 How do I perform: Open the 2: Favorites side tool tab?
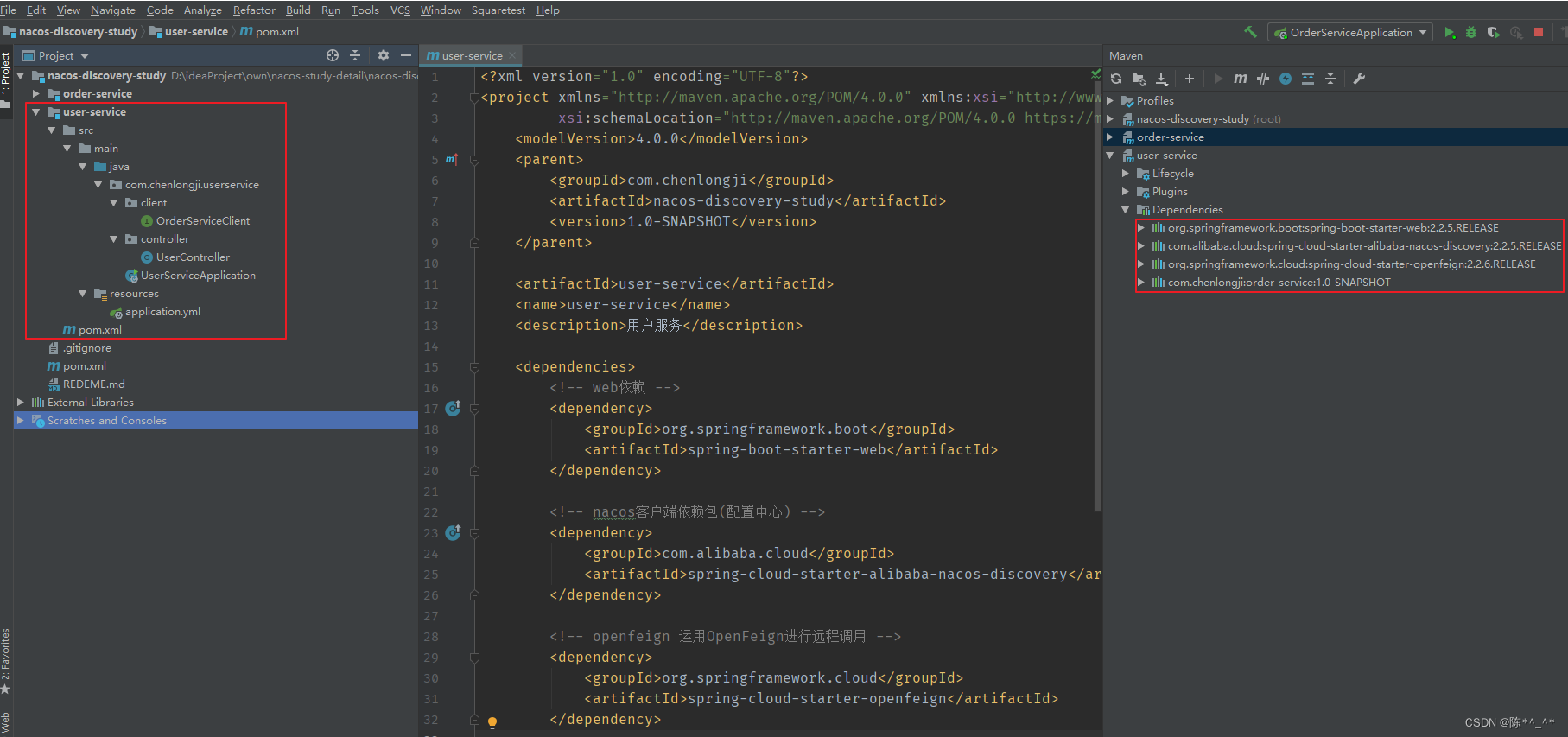[6, 661]
